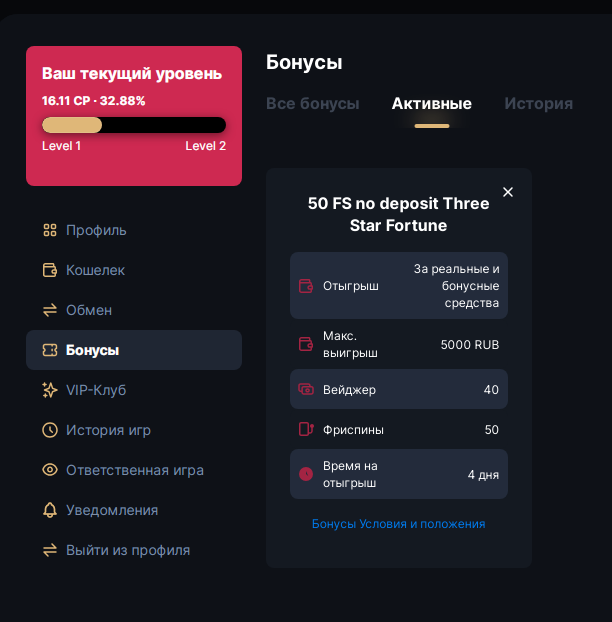Click the Wallet icon in sidebar

pyautogui.click(x=50, y=271)
